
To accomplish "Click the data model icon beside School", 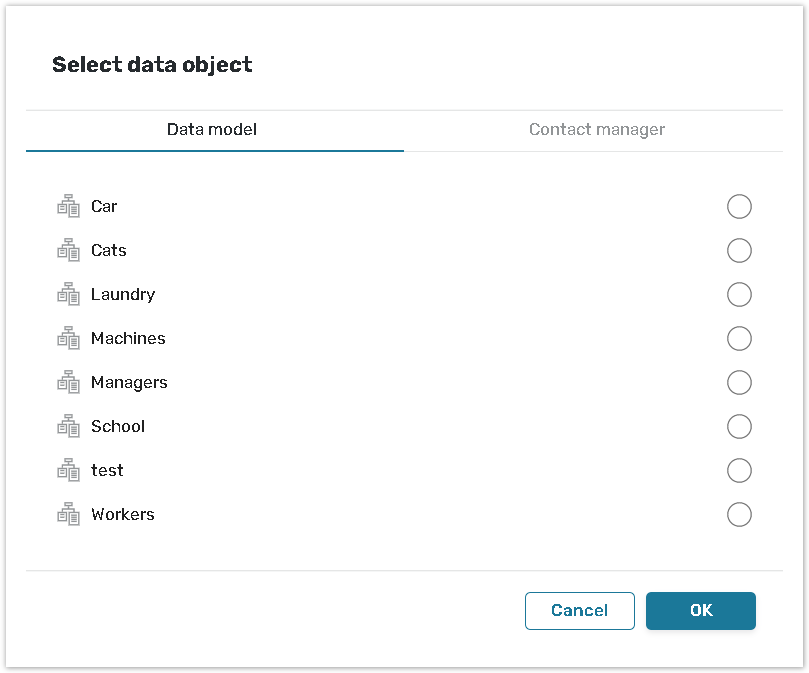I will tap(68, 427).
